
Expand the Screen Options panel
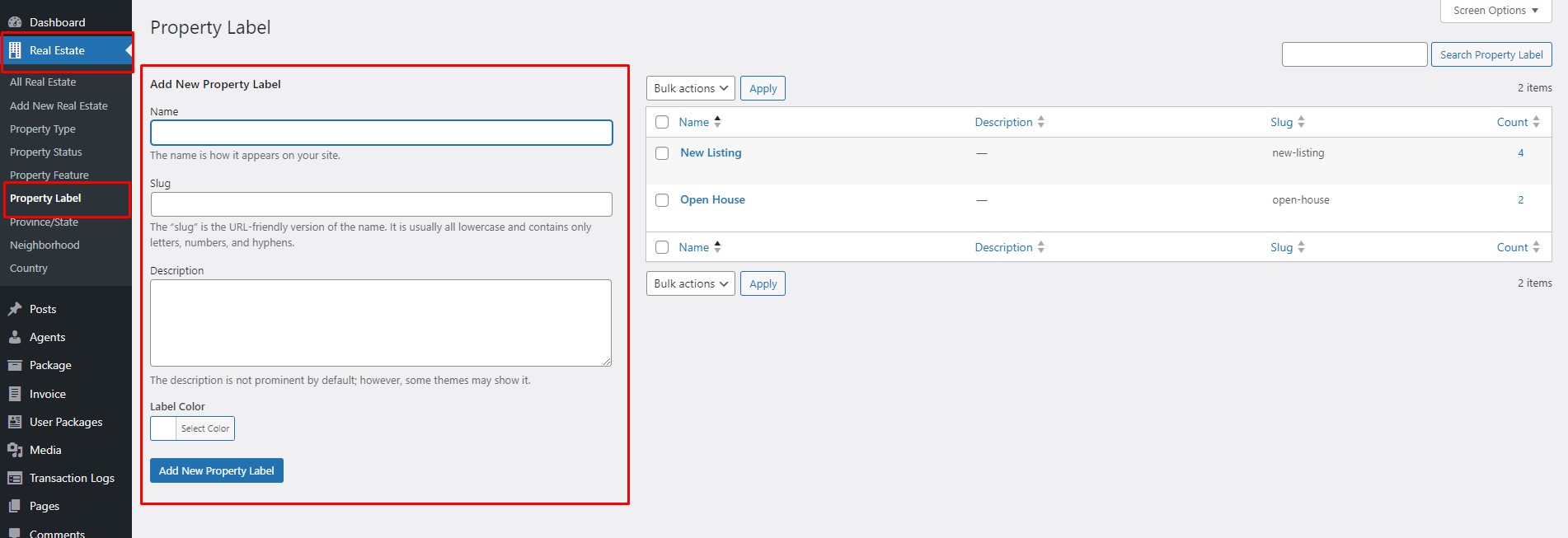pos(1495,11)
